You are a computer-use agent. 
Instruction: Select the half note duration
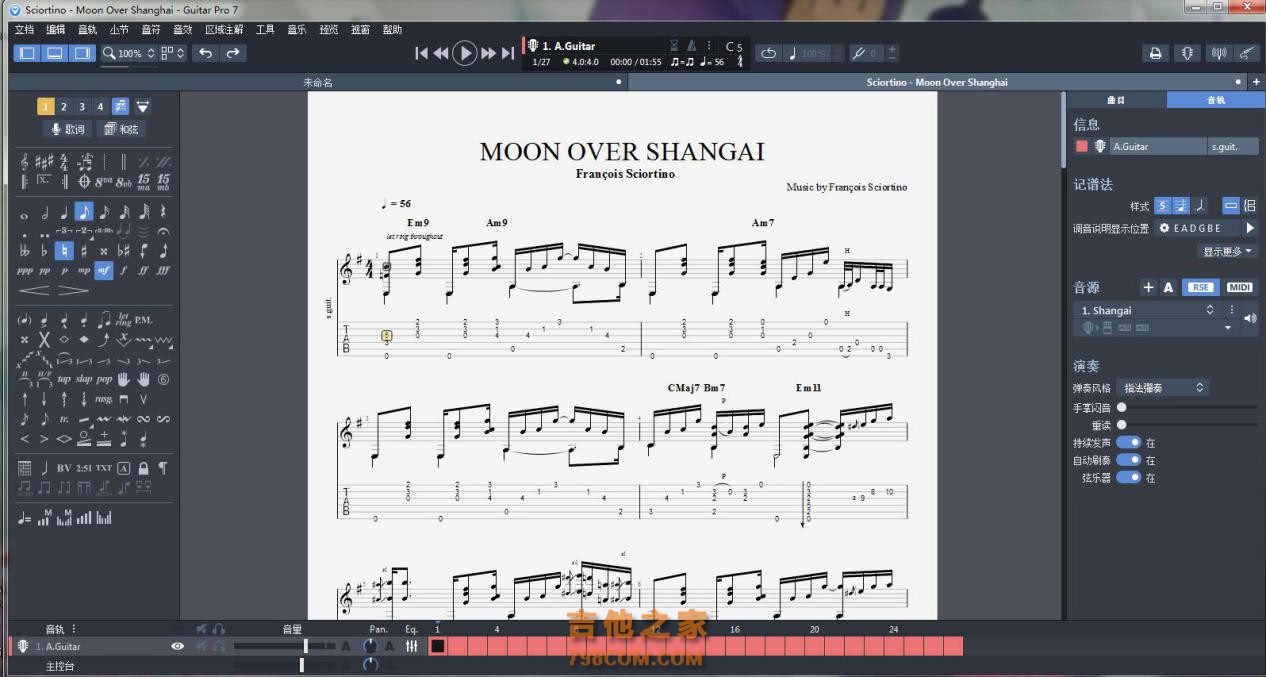coord(45,212)
